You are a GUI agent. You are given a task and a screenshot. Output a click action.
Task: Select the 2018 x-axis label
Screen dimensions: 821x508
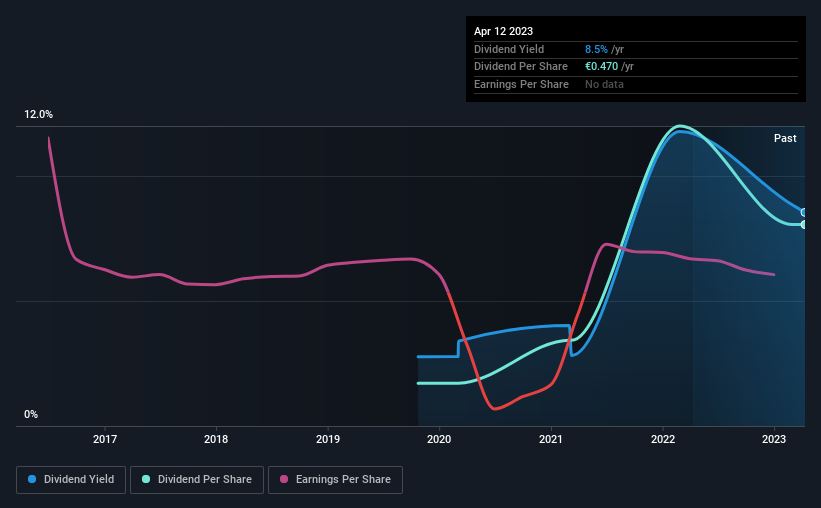(216, 439)
